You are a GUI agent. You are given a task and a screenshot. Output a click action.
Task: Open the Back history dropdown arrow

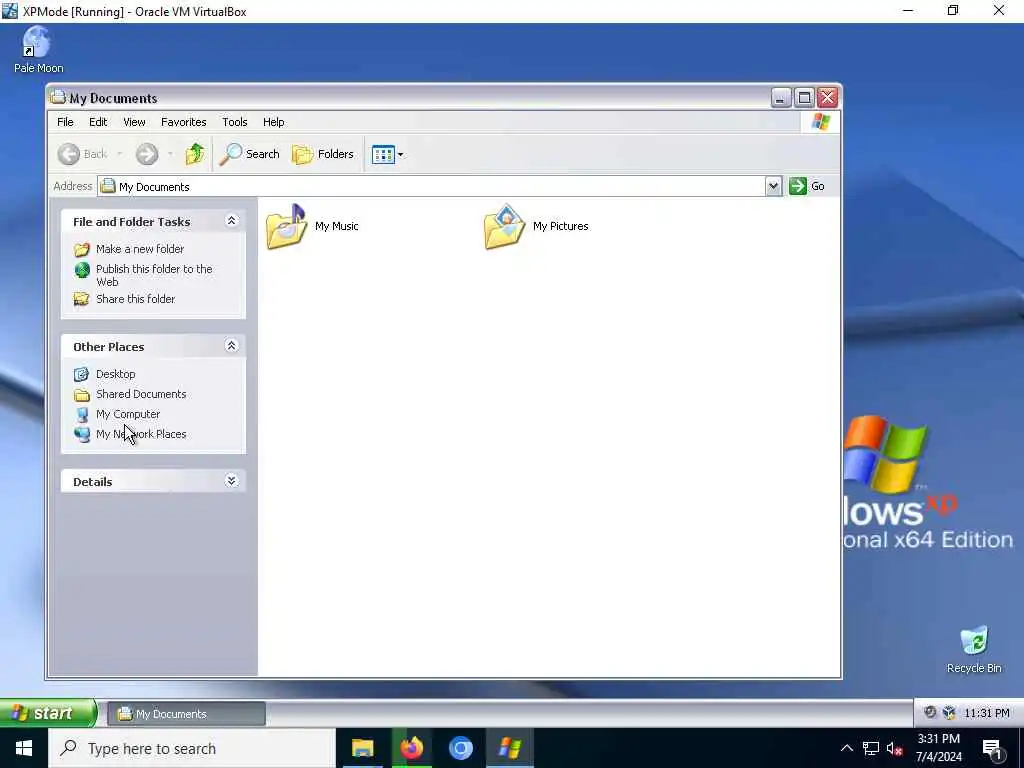120,154
